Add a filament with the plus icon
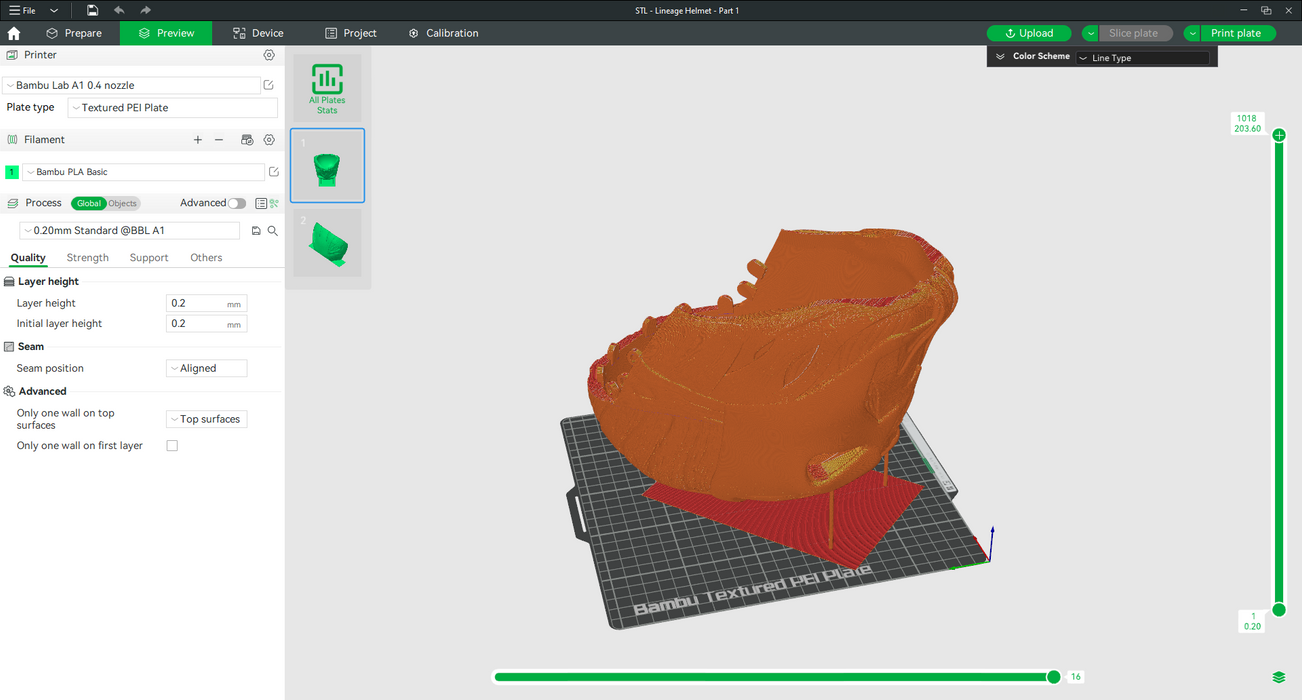Screen dimensions: 1302x700 coord(198,140)
